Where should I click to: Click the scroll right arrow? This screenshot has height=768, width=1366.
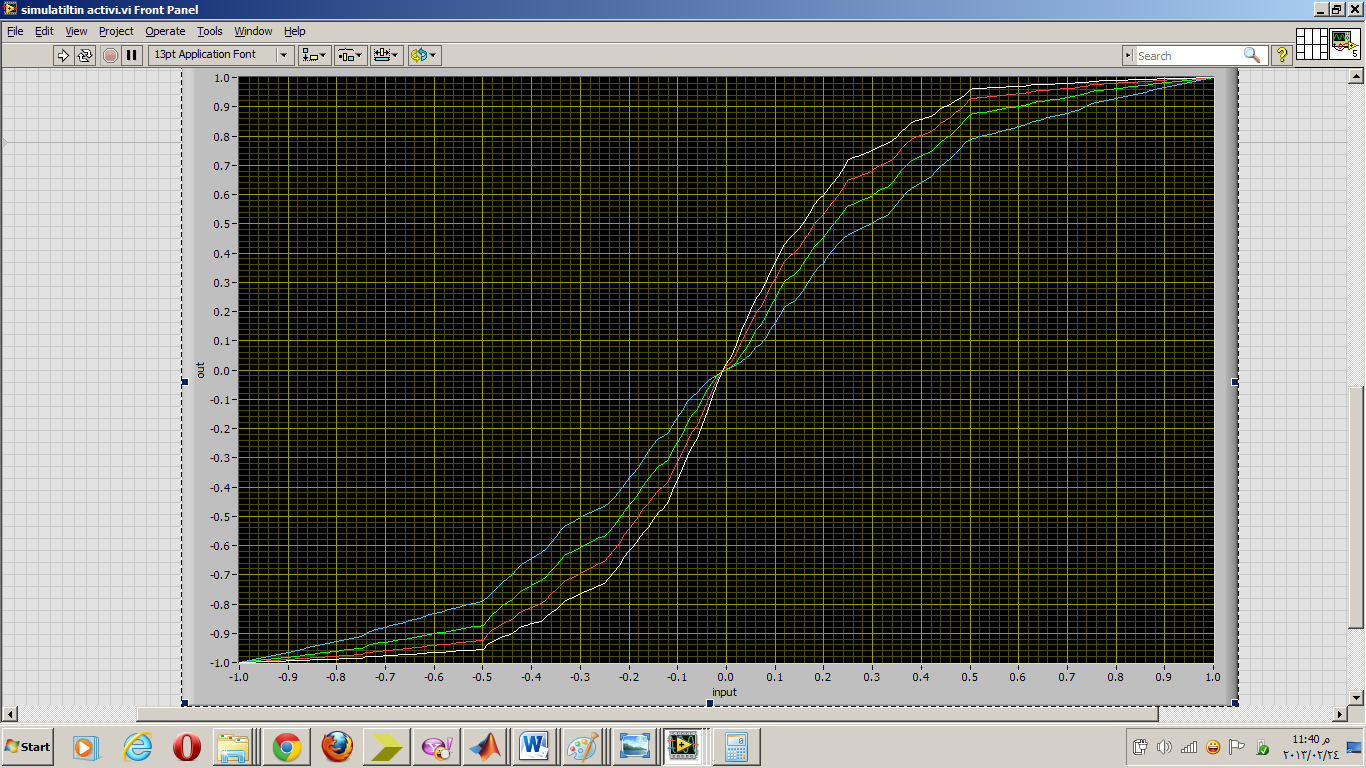click(x=1340, y=714)
